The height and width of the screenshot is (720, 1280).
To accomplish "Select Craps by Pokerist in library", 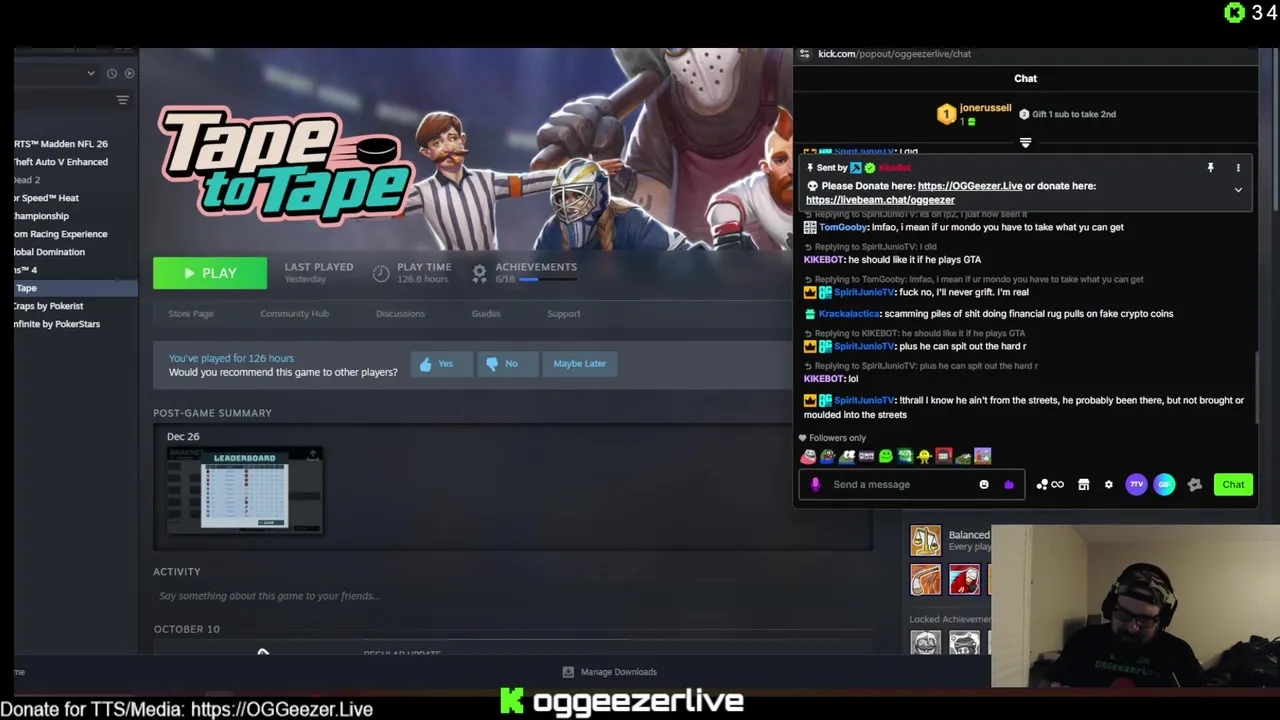I will point(49,306).
